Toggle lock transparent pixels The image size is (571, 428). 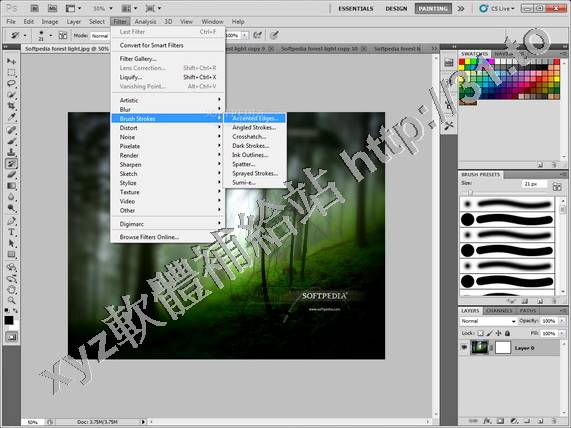tap(481, 333)
